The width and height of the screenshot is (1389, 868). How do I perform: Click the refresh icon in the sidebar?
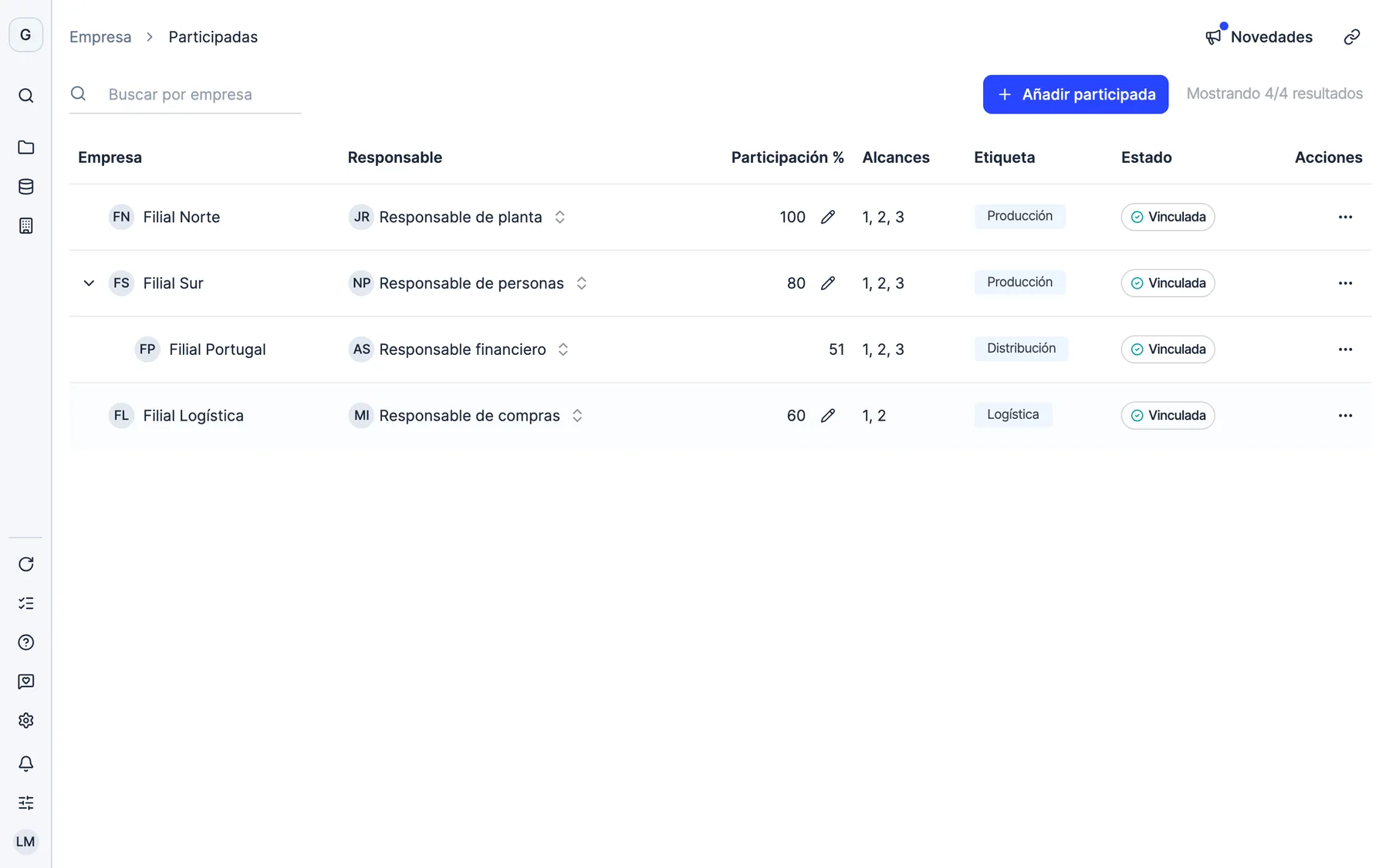click(25, 564)
